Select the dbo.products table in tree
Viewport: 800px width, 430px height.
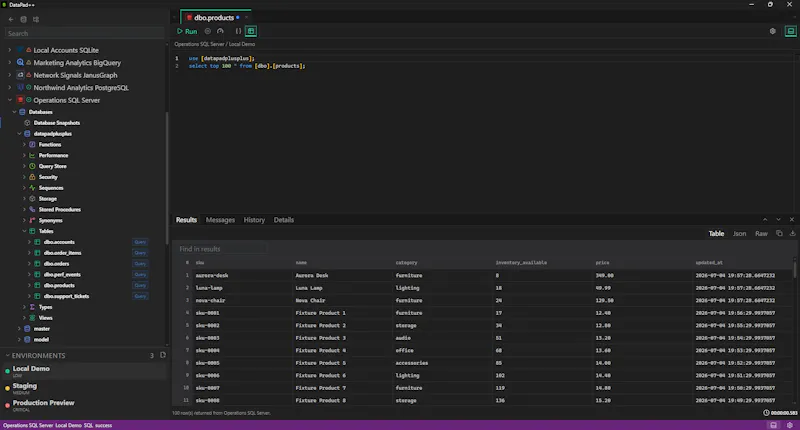[x=59, y=286]
